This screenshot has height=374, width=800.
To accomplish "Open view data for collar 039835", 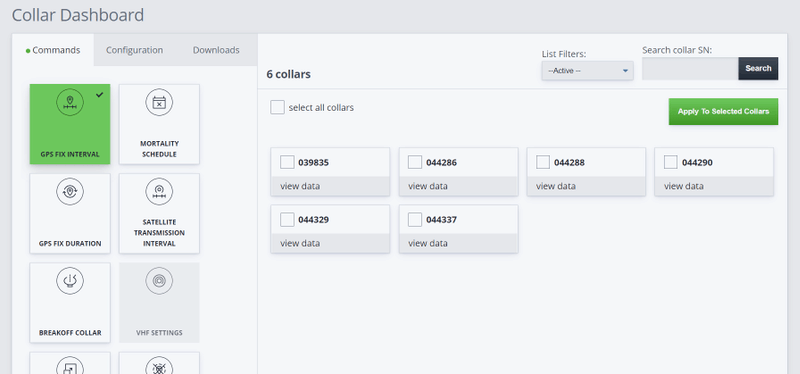I will click(x=300, y=186).
